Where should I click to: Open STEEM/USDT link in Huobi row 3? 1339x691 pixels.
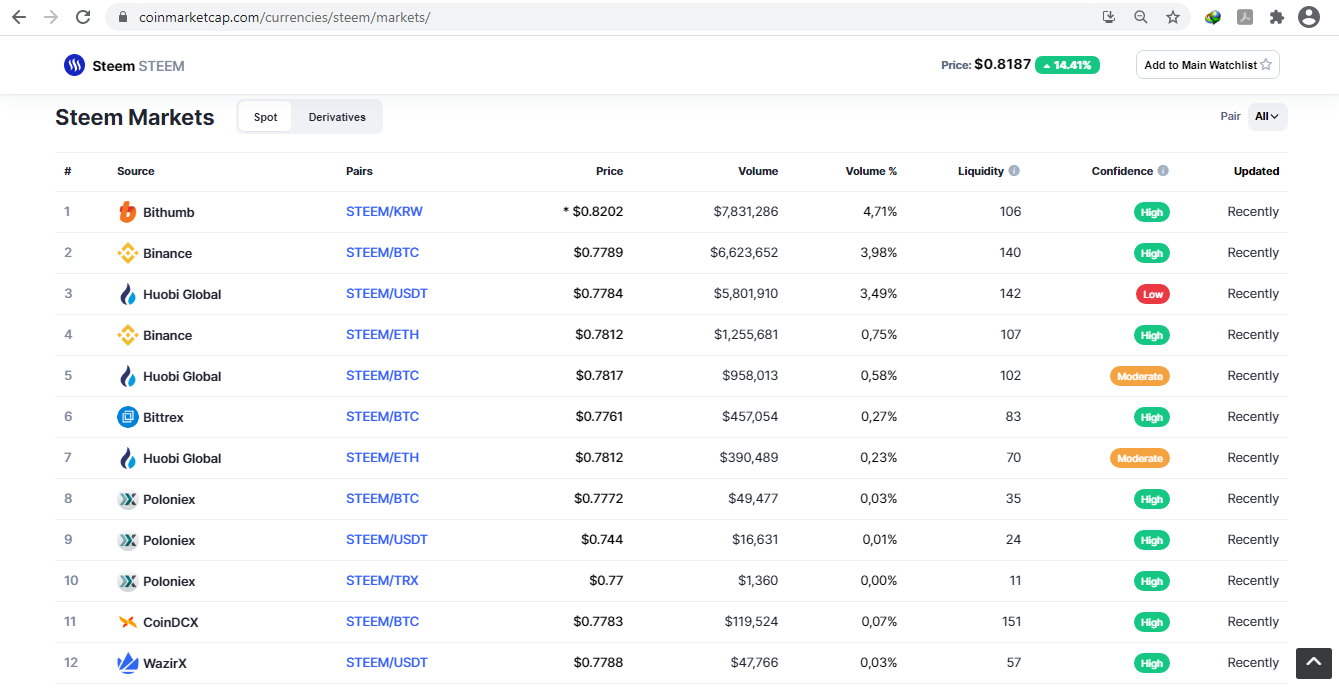[387, 294]
